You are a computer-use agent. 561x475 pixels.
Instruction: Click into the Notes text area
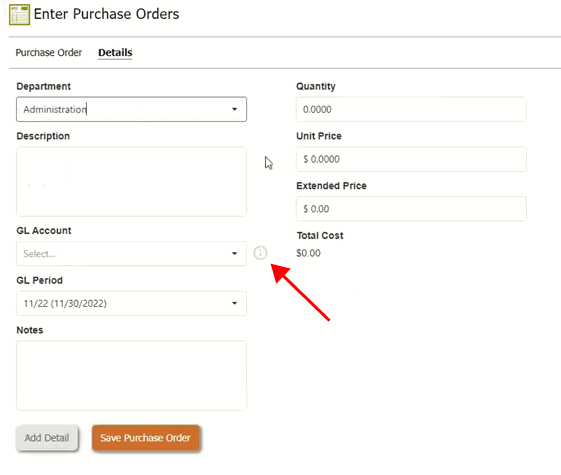[131, 375]
